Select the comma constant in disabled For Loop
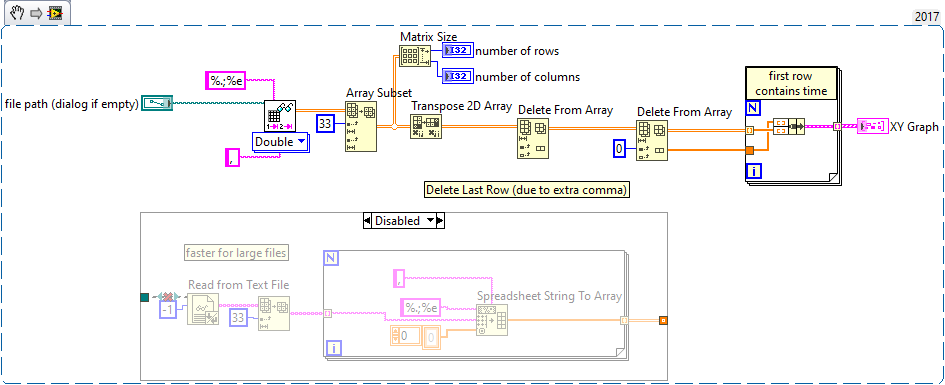Screen dimensions: 945x385 tap(399, 278)
